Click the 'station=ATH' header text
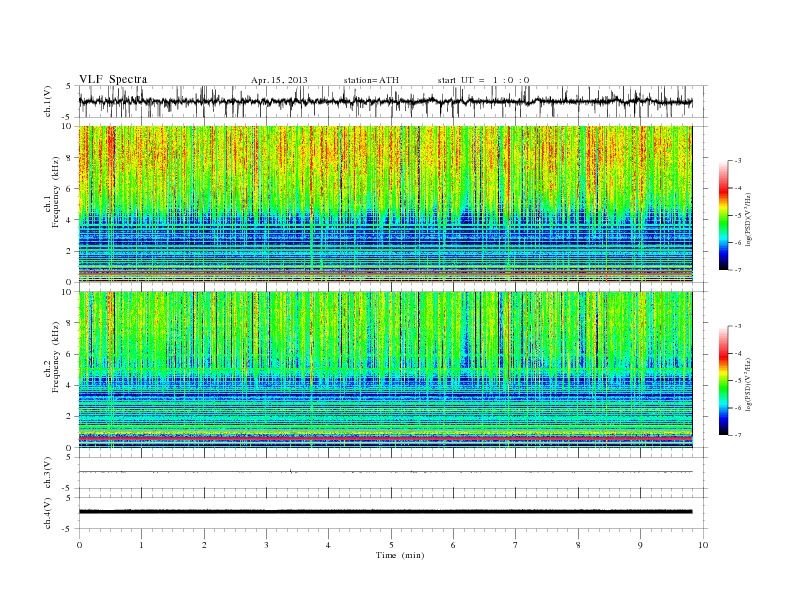 click(x=371, y=80)
